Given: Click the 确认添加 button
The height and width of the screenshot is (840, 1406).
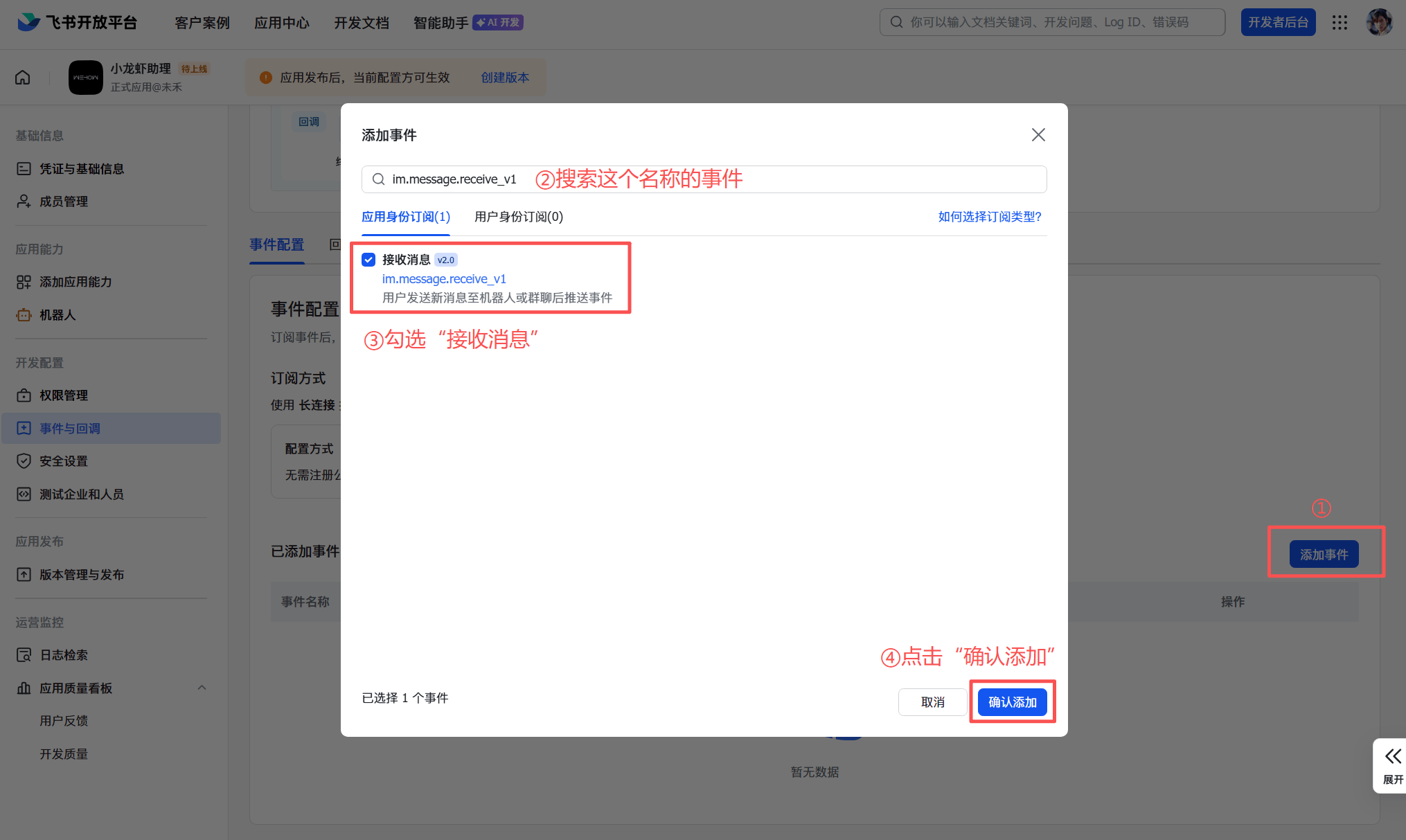Looking at the screenshot, I should [1012, 702].
